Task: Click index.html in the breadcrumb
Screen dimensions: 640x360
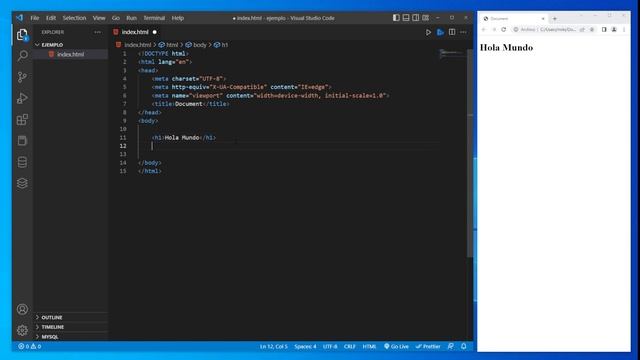Action: (x=138, y=45)
